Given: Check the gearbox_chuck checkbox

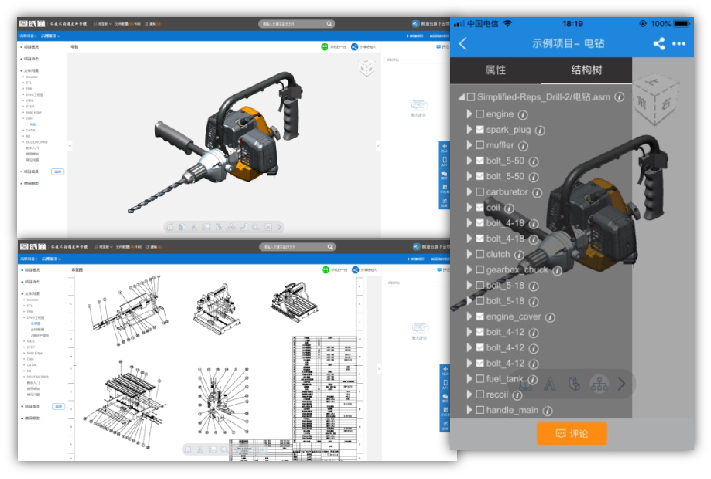Looking at the screenshot, I should pos(480,270).
